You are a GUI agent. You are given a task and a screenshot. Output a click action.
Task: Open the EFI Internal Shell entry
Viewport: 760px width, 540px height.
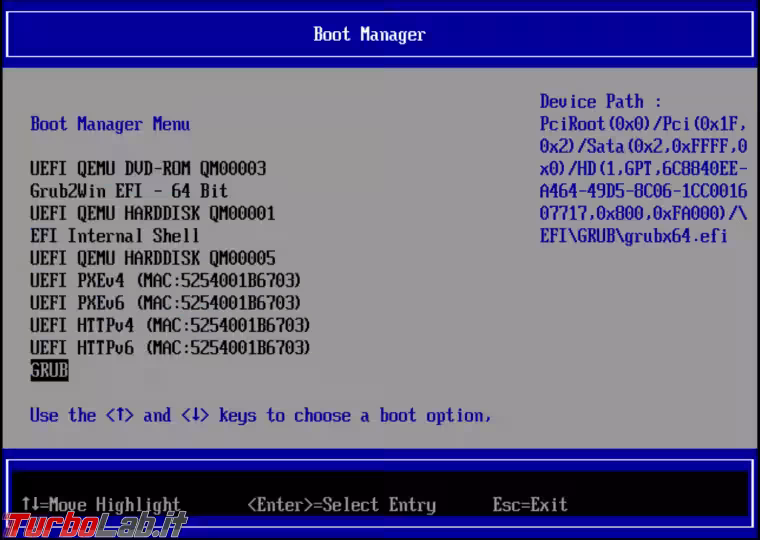pyautogui.click(x=115, y=236)
